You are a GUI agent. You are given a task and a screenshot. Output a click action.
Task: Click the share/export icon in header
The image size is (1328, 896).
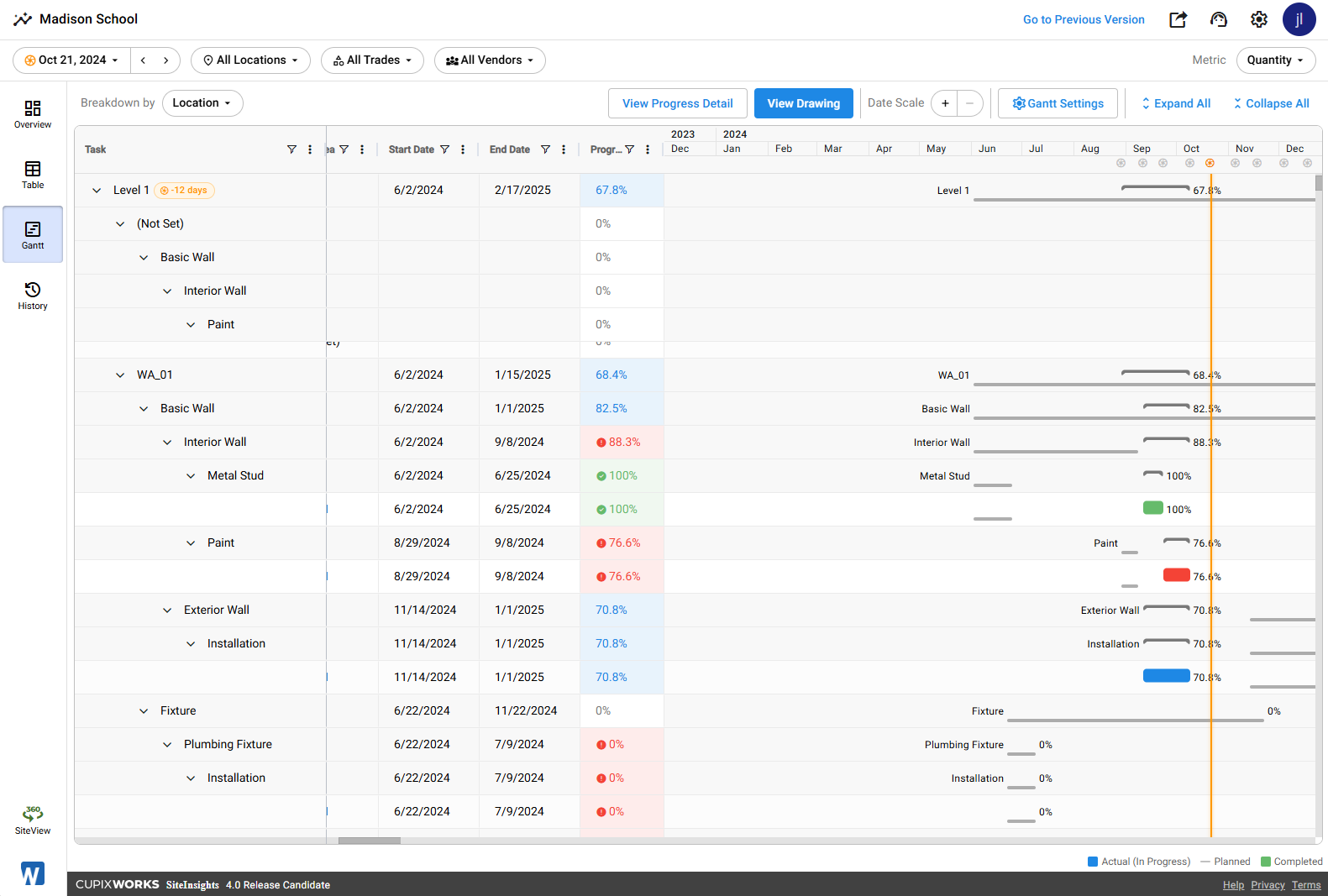[1178, 19]
